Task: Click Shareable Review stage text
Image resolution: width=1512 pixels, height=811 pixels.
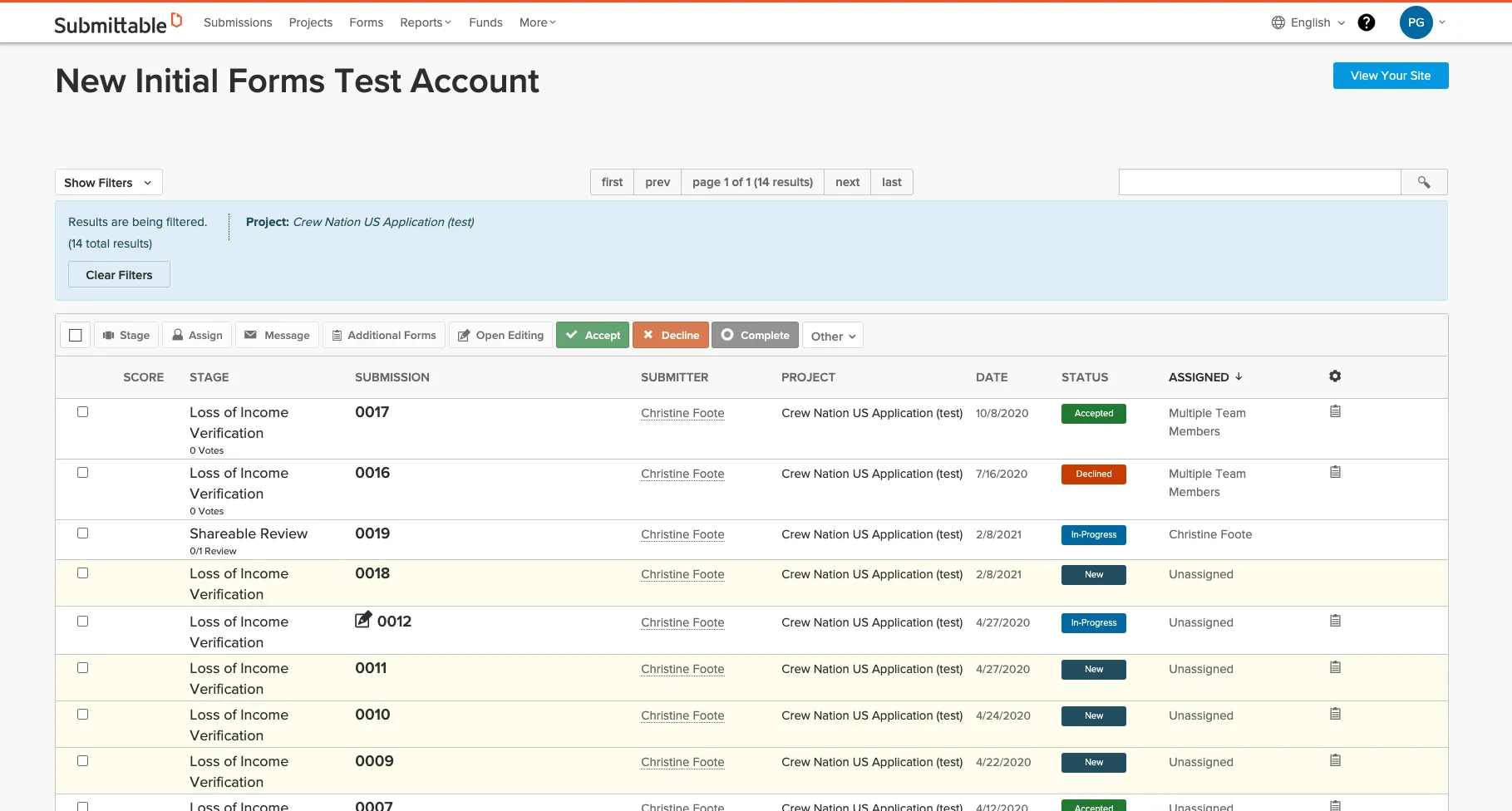Action: tap(249, 533)
